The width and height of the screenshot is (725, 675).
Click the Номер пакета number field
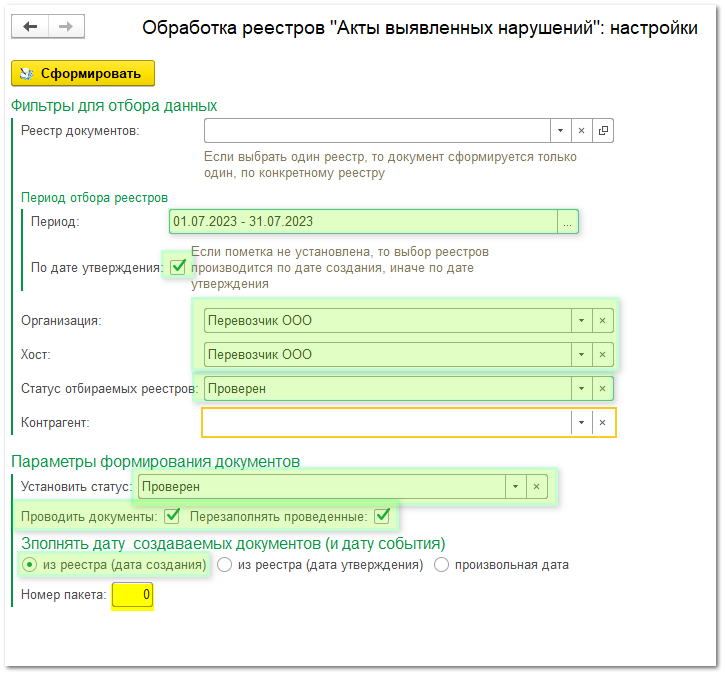click(132, 597)
